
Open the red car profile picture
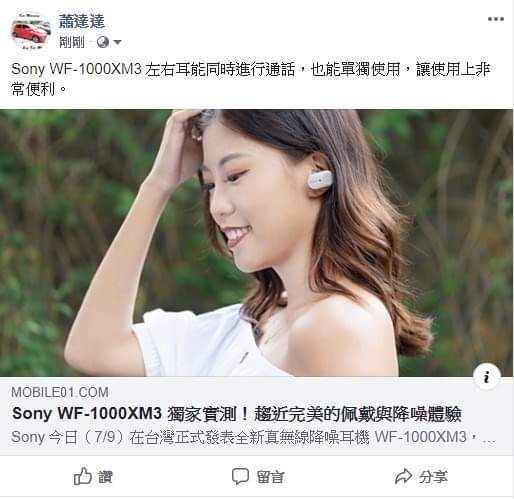pos(31,31)
